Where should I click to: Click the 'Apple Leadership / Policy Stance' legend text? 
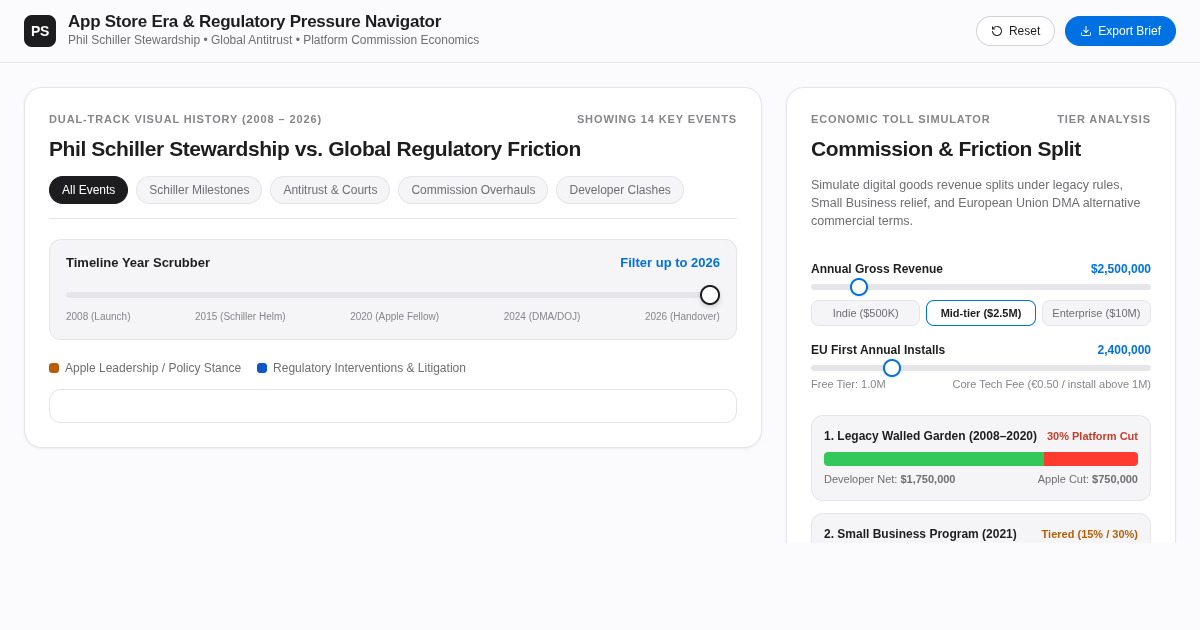[x=153, y=368]
